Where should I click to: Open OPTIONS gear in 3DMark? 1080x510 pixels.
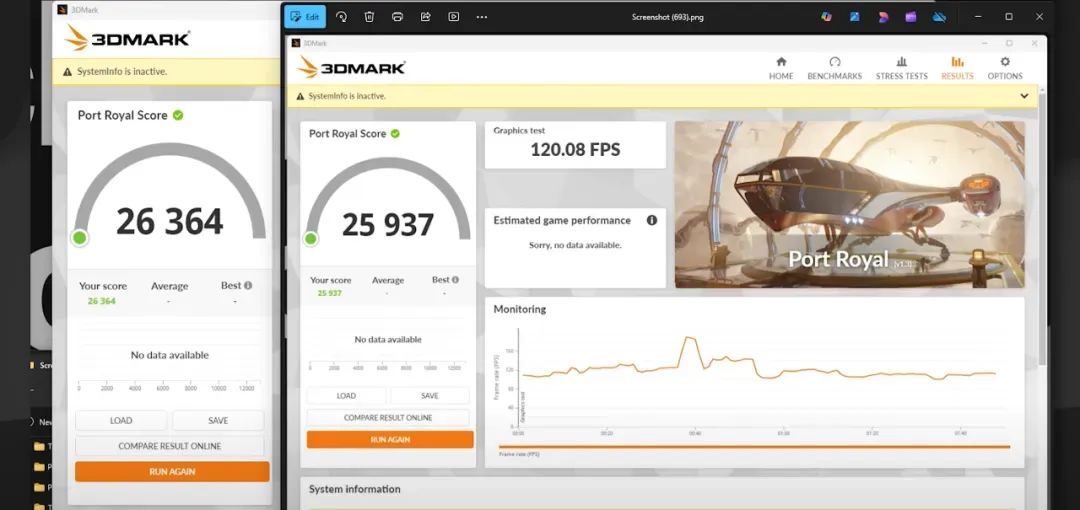point(1005,68)
